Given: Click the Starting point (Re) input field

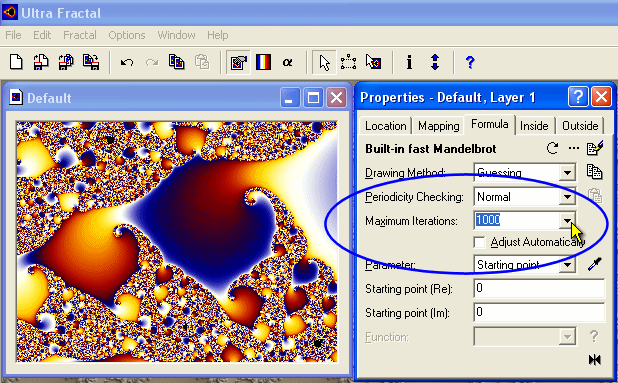Looking at the screenshot, I should tap(539, 288).
